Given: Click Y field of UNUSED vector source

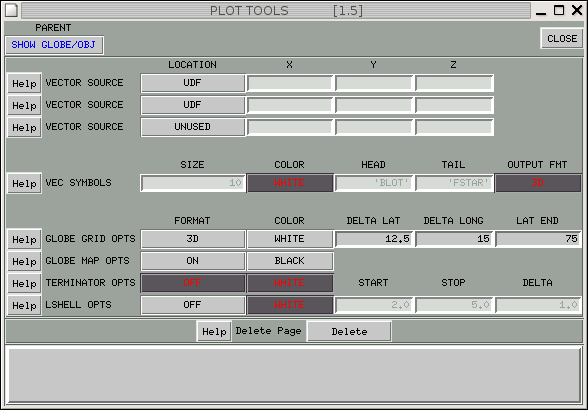Looking at the screenshot, I should [x=374, y=127].
